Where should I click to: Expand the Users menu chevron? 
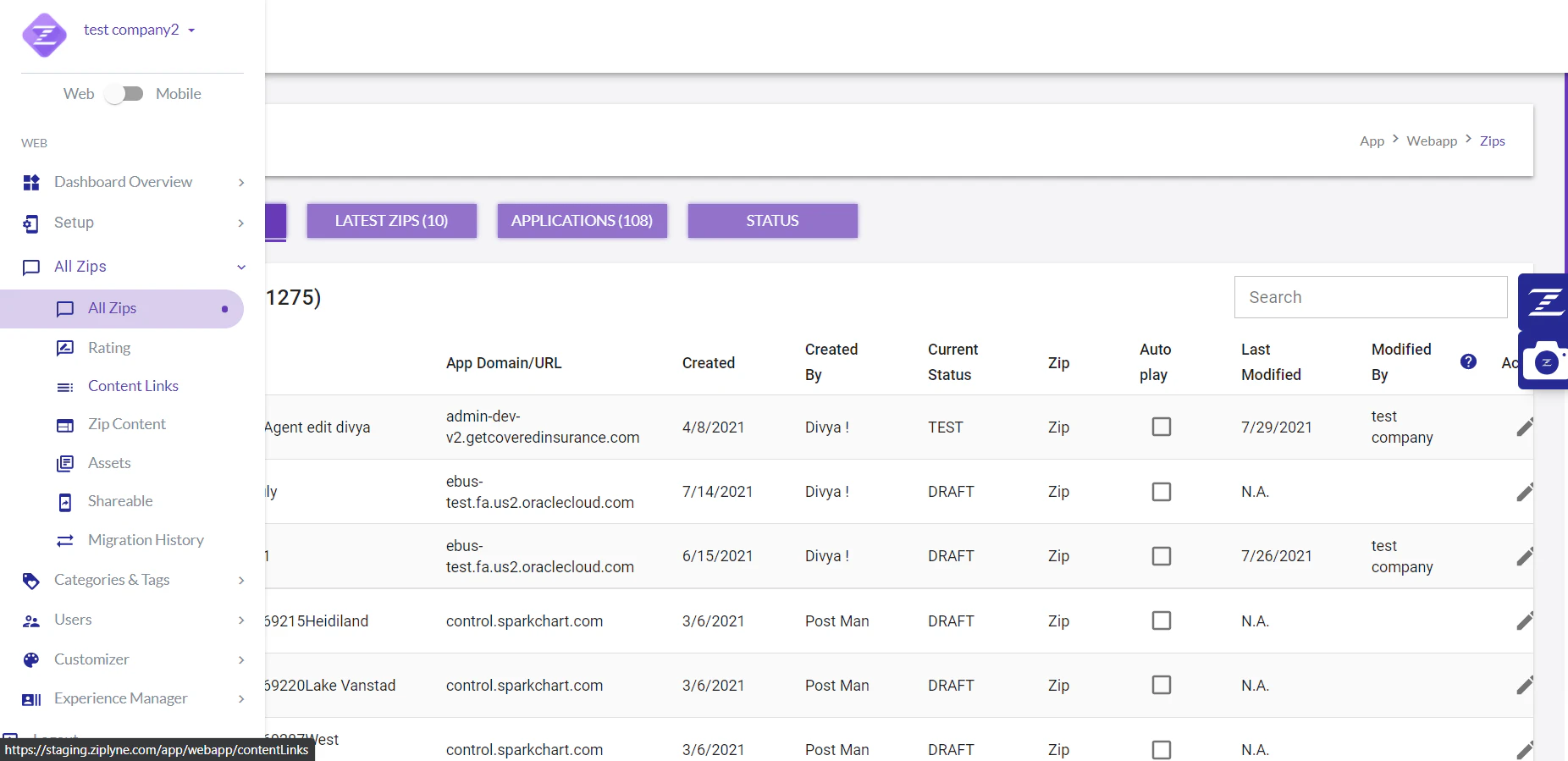tap(241, 620)
